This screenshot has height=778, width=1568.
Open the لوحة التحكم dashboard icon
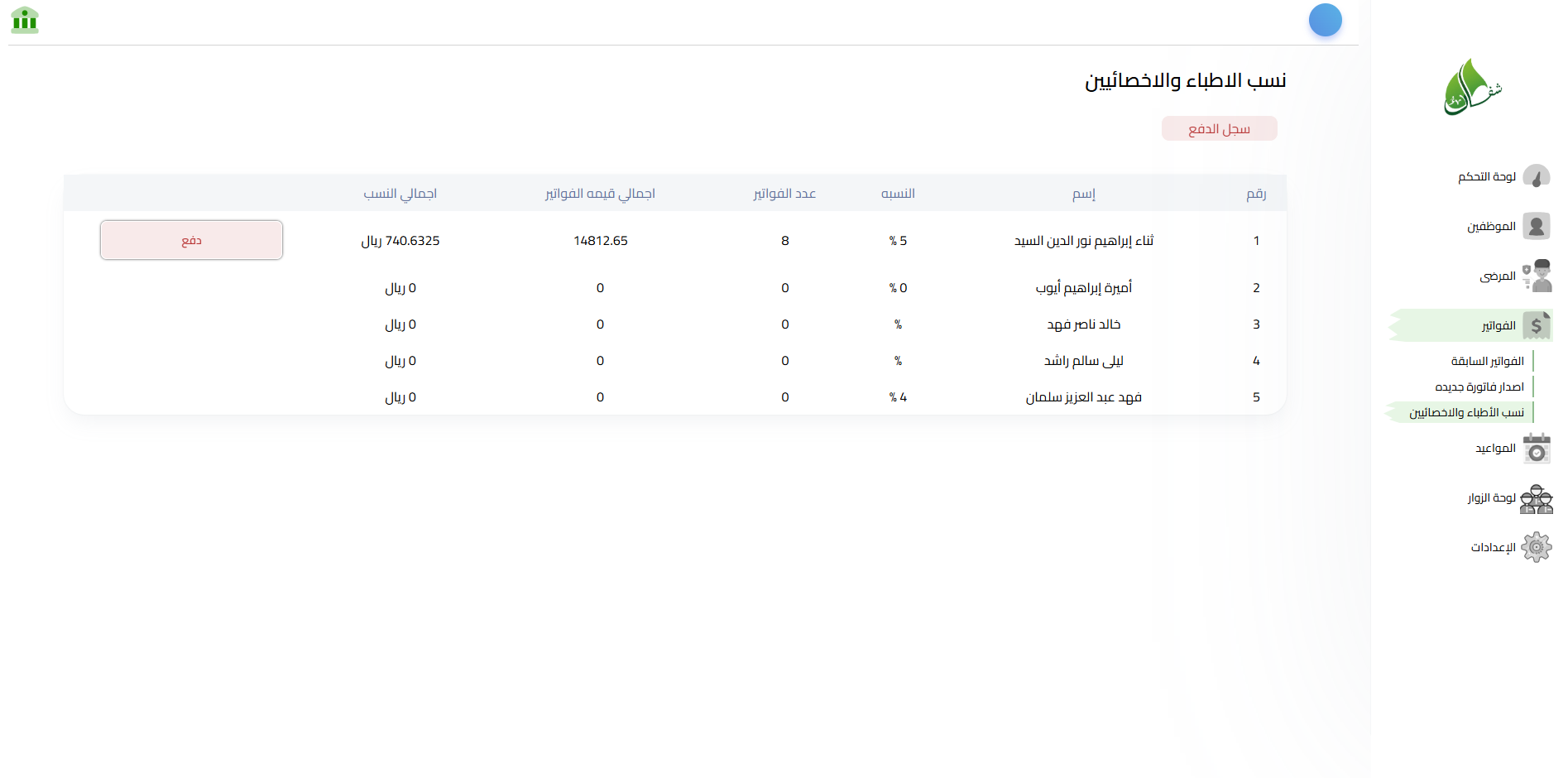coord(1537,175)
